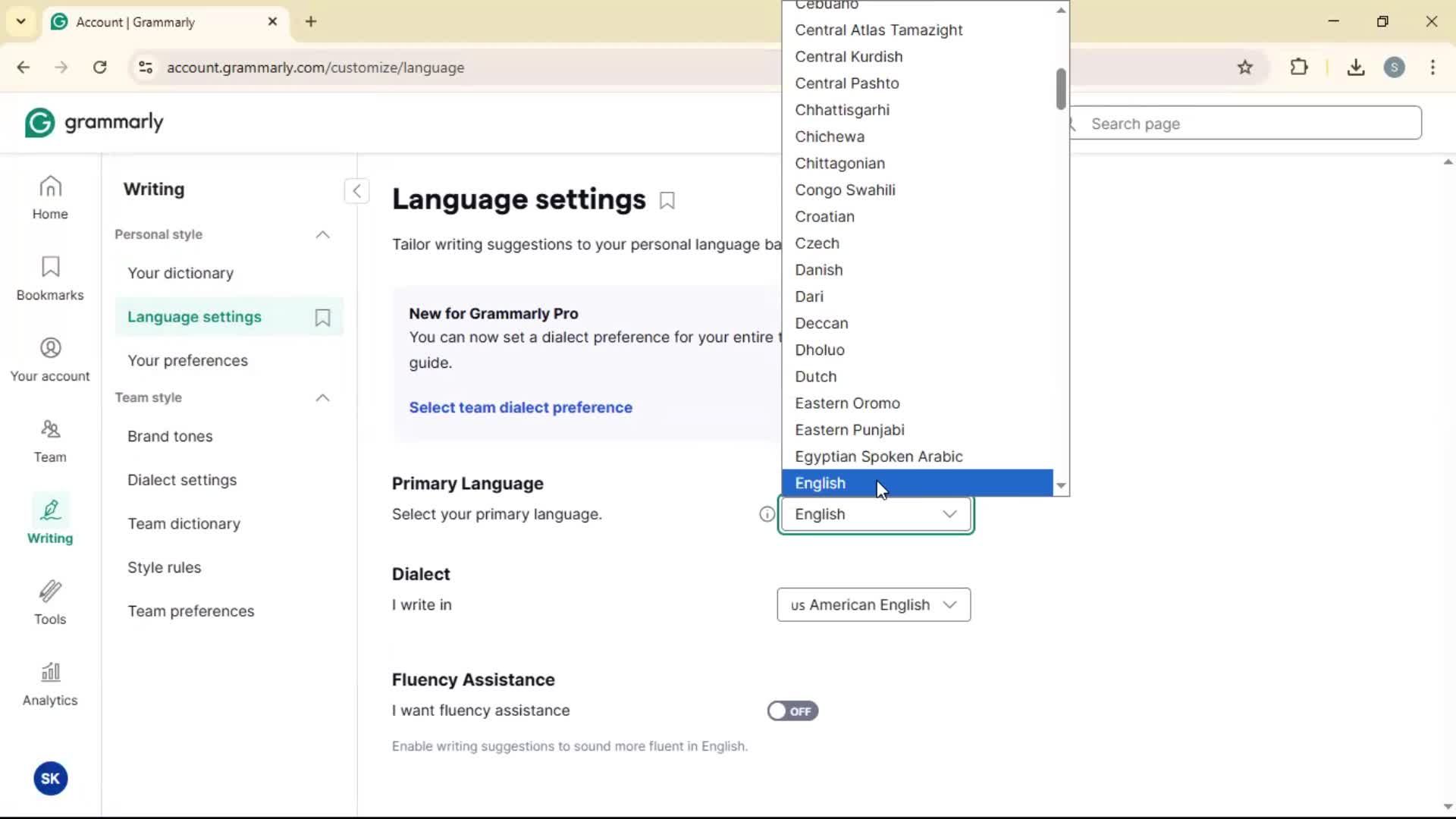Open Select team dialect preference link
The image size is (1456, 819).
click(x=520, y=408)
